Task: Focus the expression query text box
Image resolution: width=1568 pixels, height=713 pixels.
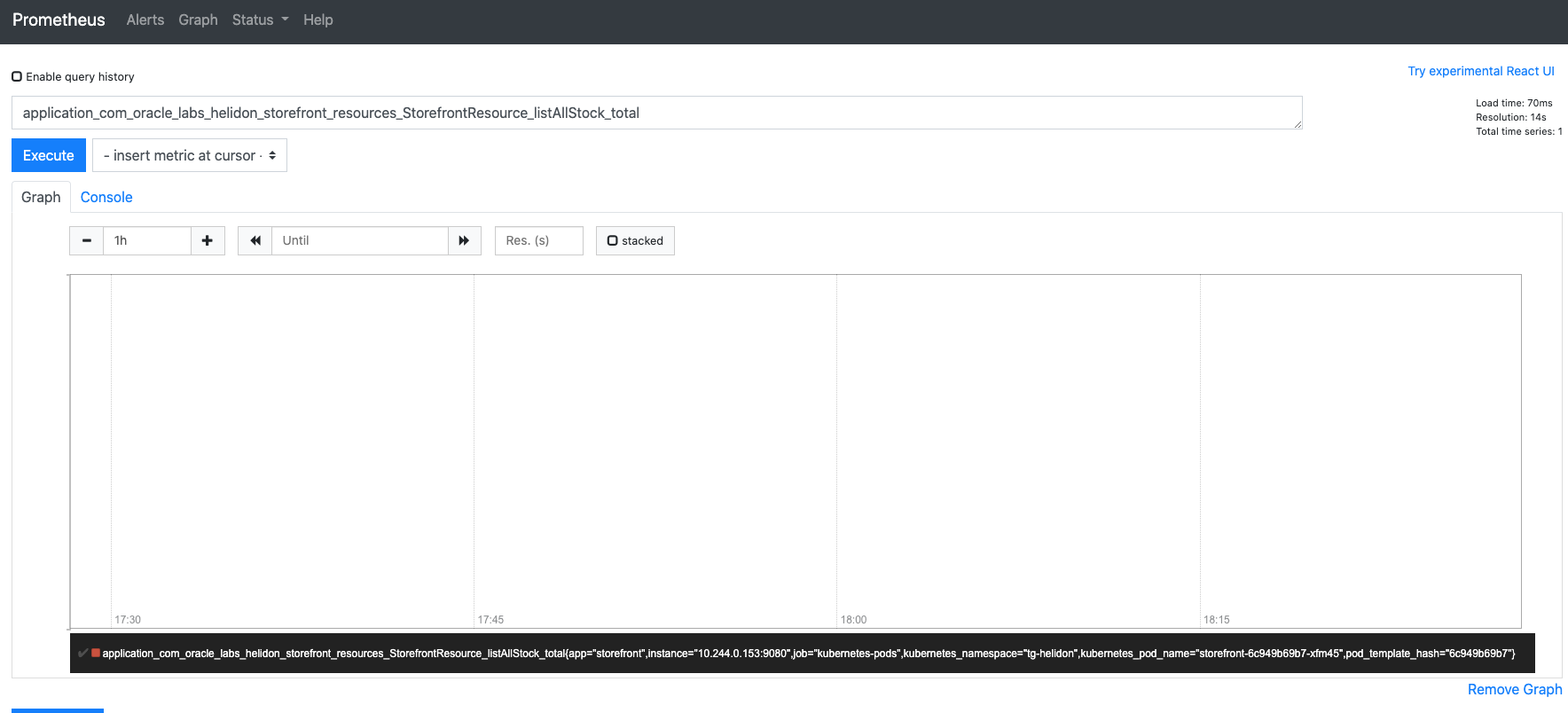Action: (657, 113)
